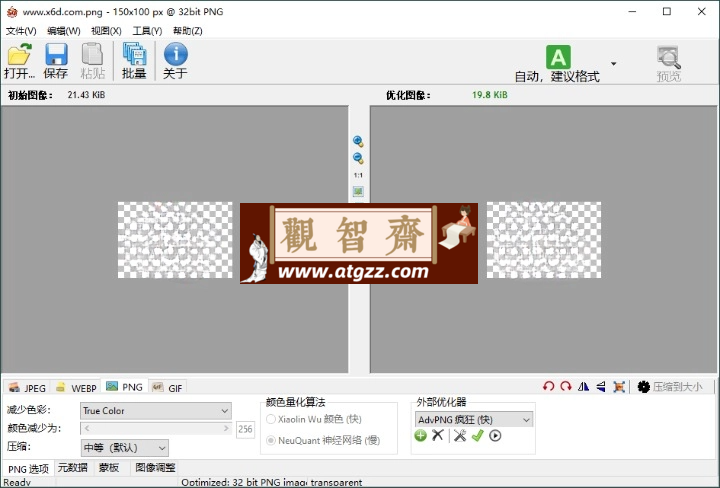This screenshot has width=720, height=488.
Task: Click the gear icon for 压缩到大小
Action: (644, 387)
